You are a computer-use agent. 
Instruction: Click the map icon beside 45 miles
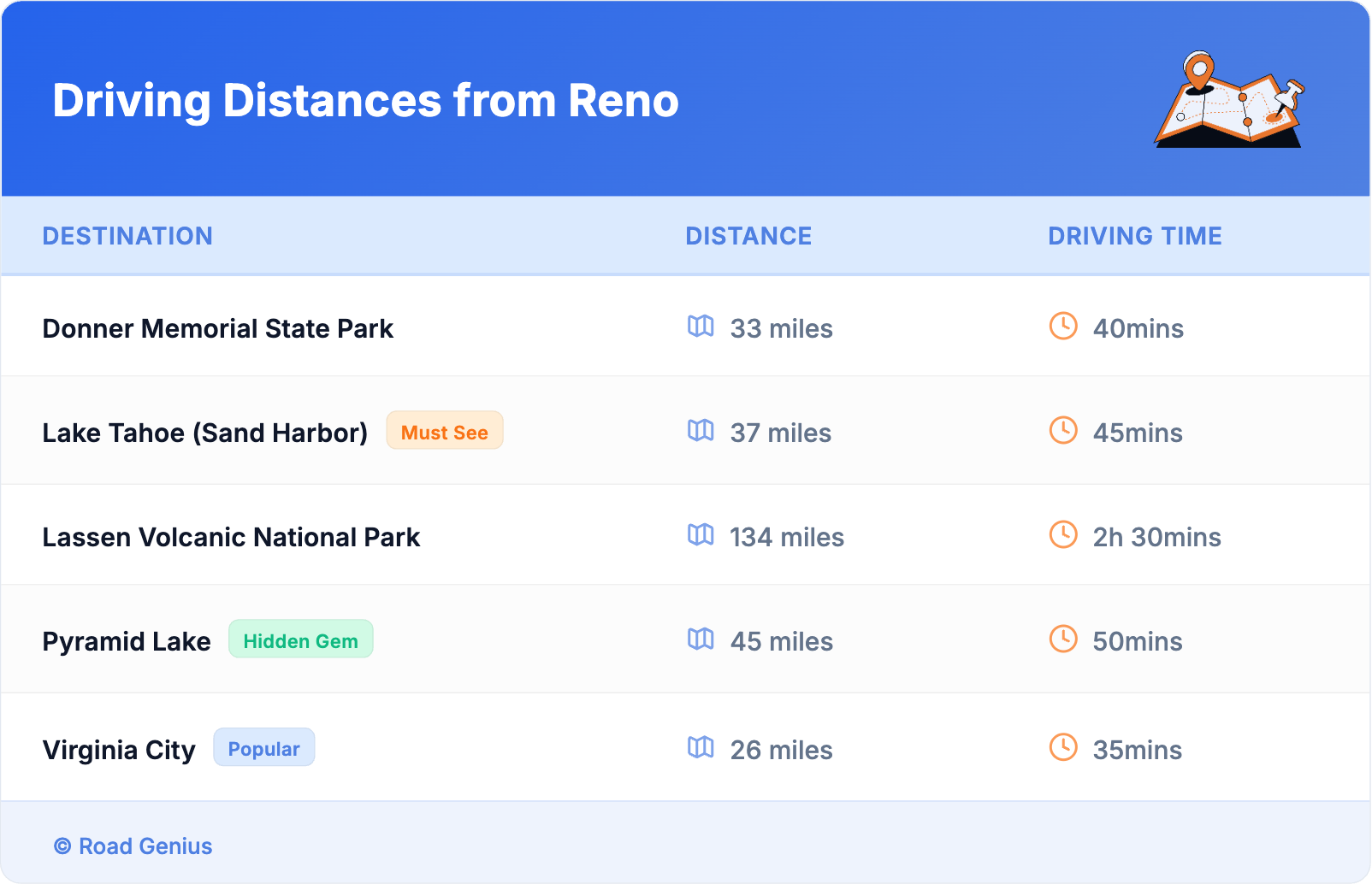point(701,639)
